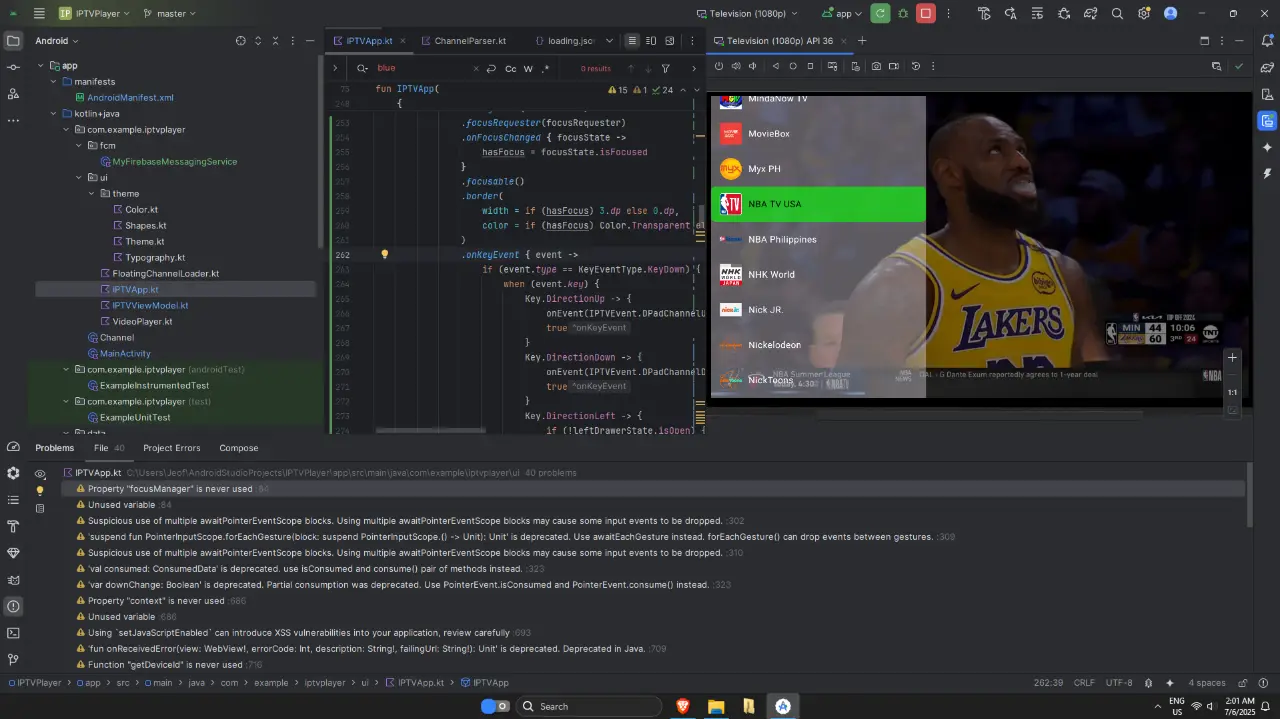1280x719 pixels.
Task: Switch to ChannelParser.kt tab
Action: pos(462,41)
